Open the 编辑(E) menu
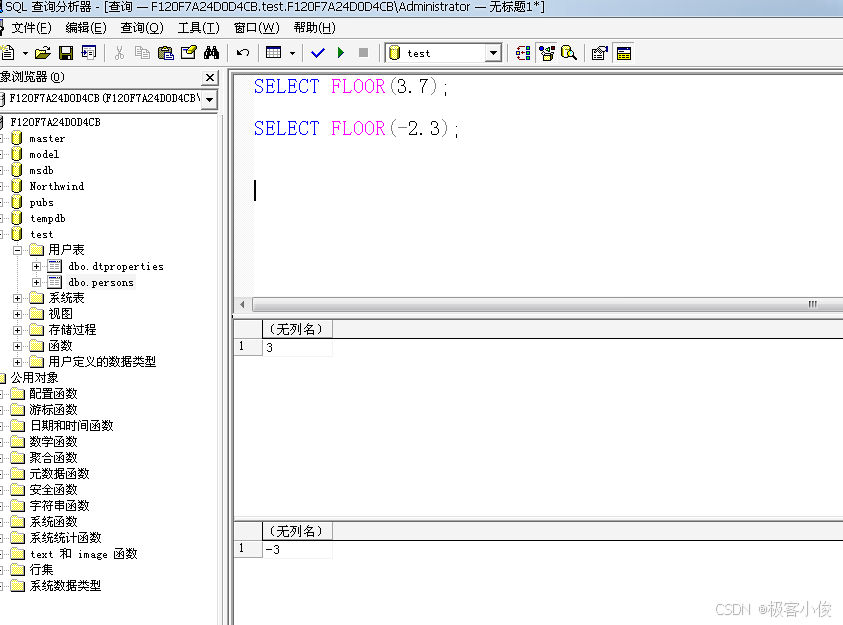This screenshot has height=625, width=843. point(86,27)
